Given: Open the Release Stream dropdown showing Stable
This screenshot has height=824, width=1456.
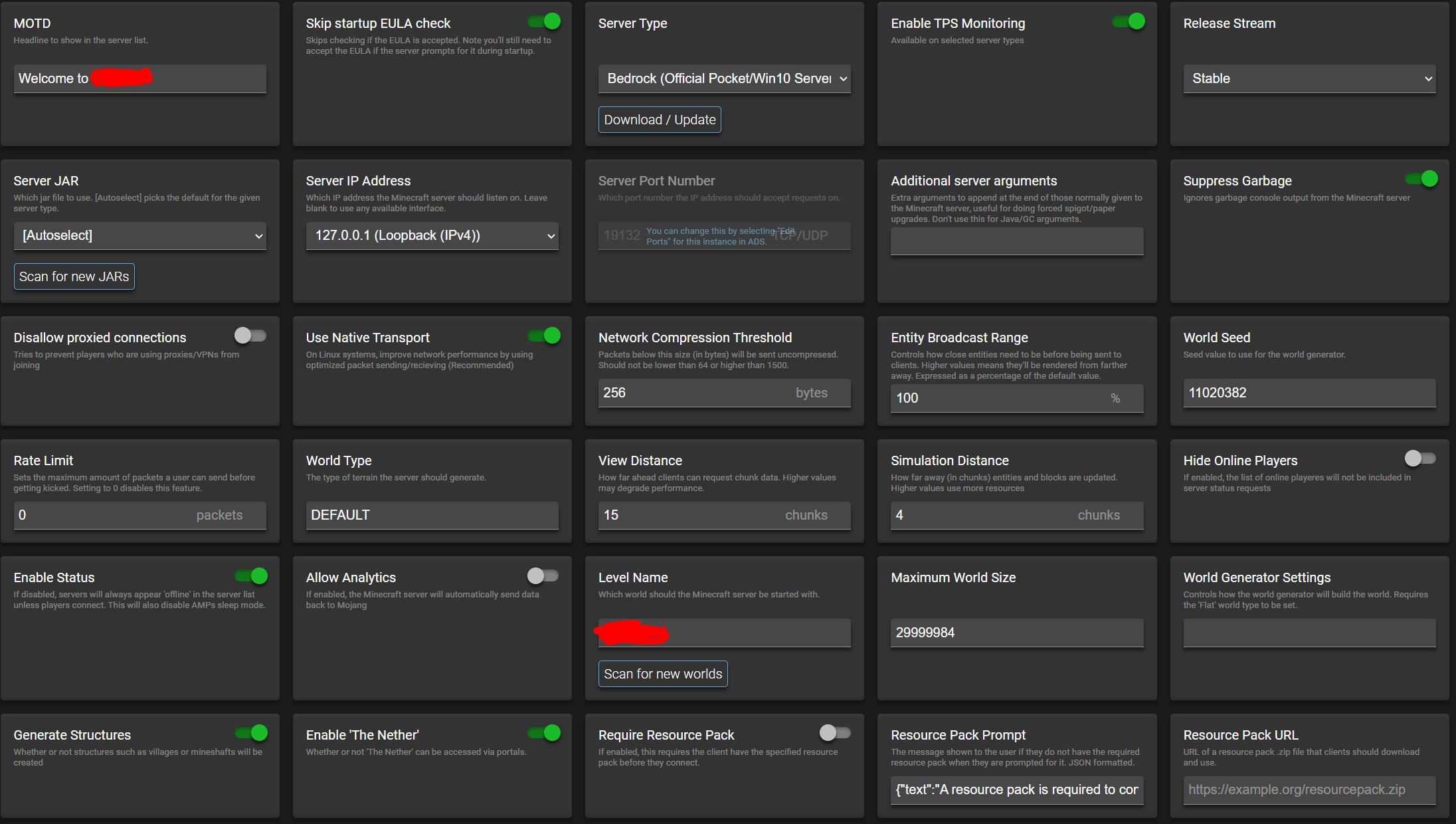Looking at the screenshot, I should click(x=1309, y=78).
